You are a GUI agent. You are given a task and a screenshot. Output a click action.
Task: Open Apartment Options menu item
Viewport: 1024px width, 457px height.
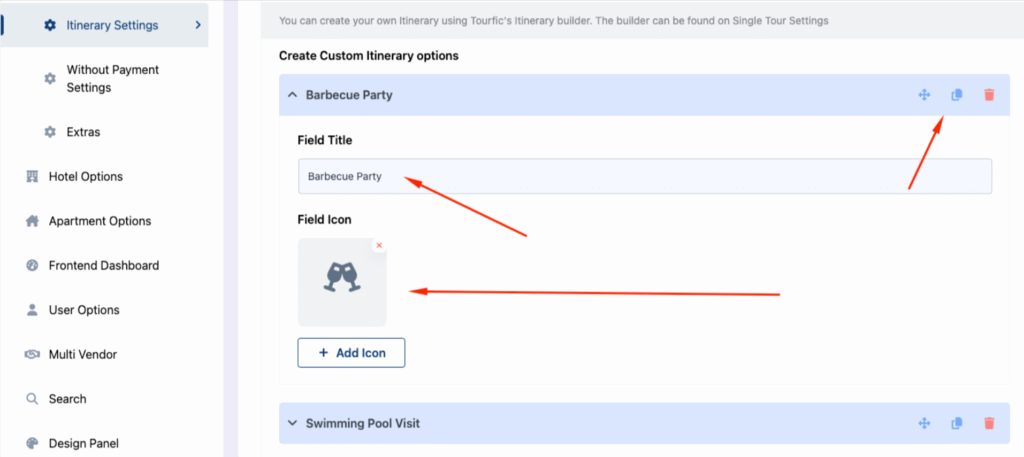(100, 221)
